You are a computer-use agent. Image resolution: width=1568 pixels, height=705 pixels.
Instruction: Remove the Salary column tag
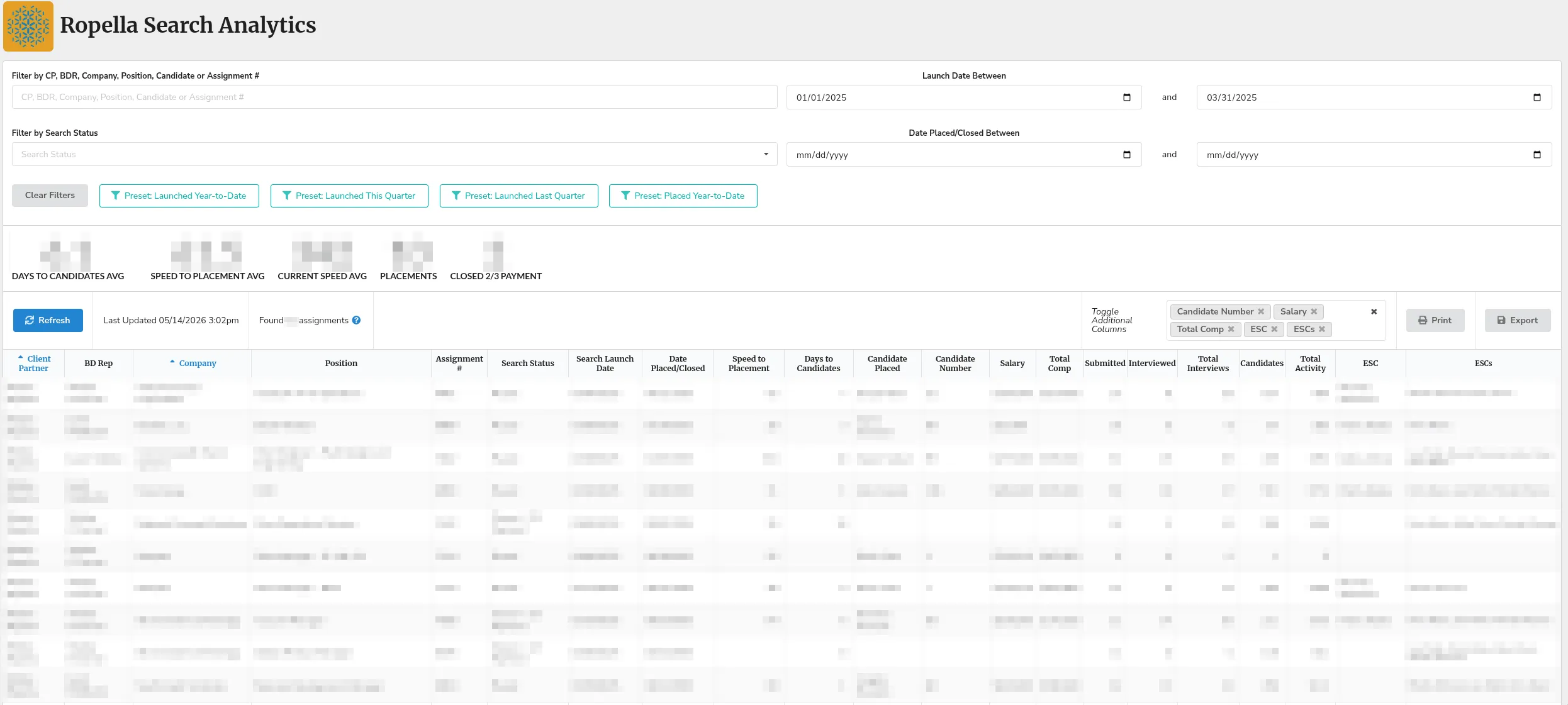tap(1314, 311)
